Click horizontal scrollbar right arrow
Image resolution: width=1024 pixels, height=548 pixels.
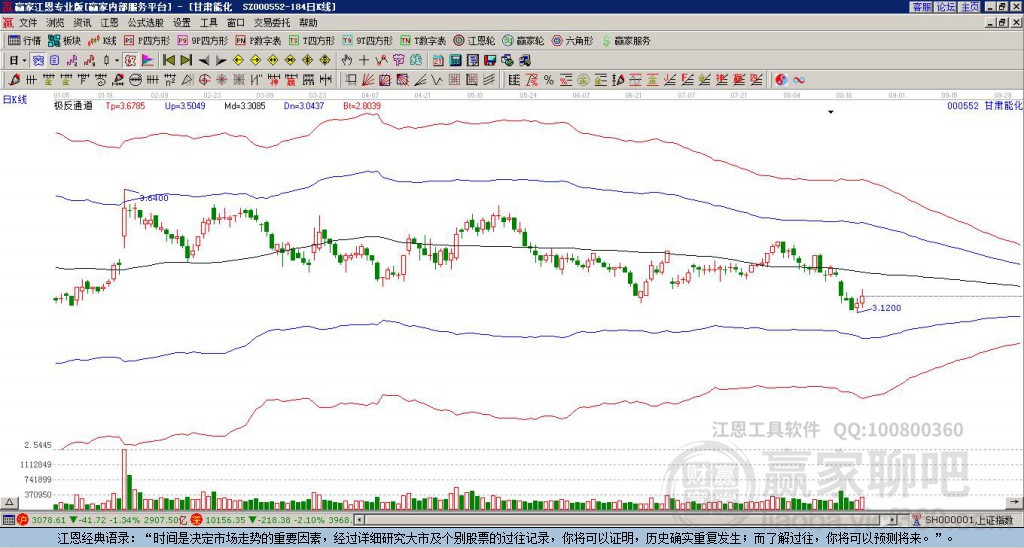(x=893, y=520)
